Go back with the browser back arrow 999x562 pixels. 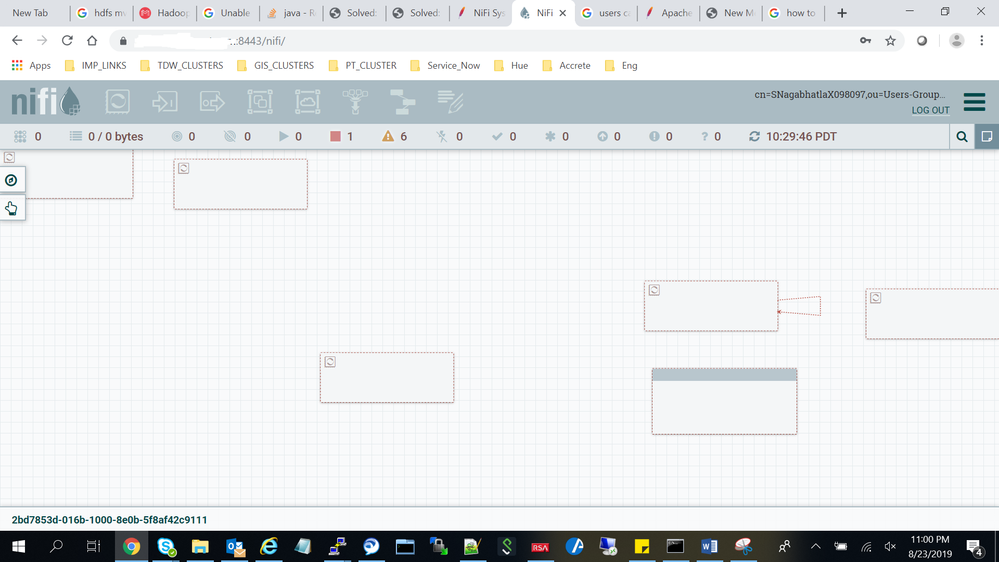pyautogui.click(x=17, y=41)
